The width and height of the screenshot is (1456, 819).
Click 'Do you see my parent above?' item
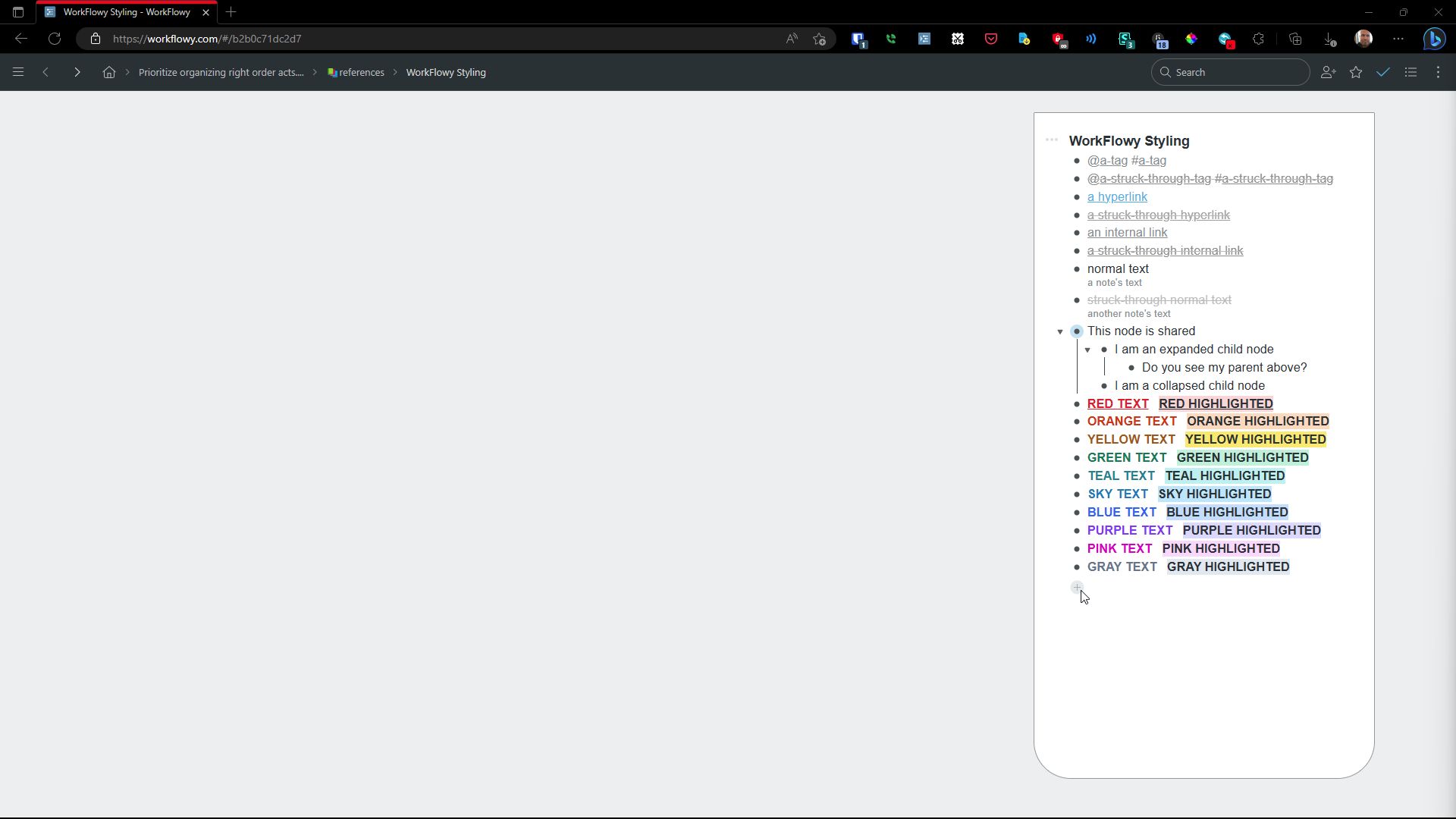click(x=1224, y=368)
